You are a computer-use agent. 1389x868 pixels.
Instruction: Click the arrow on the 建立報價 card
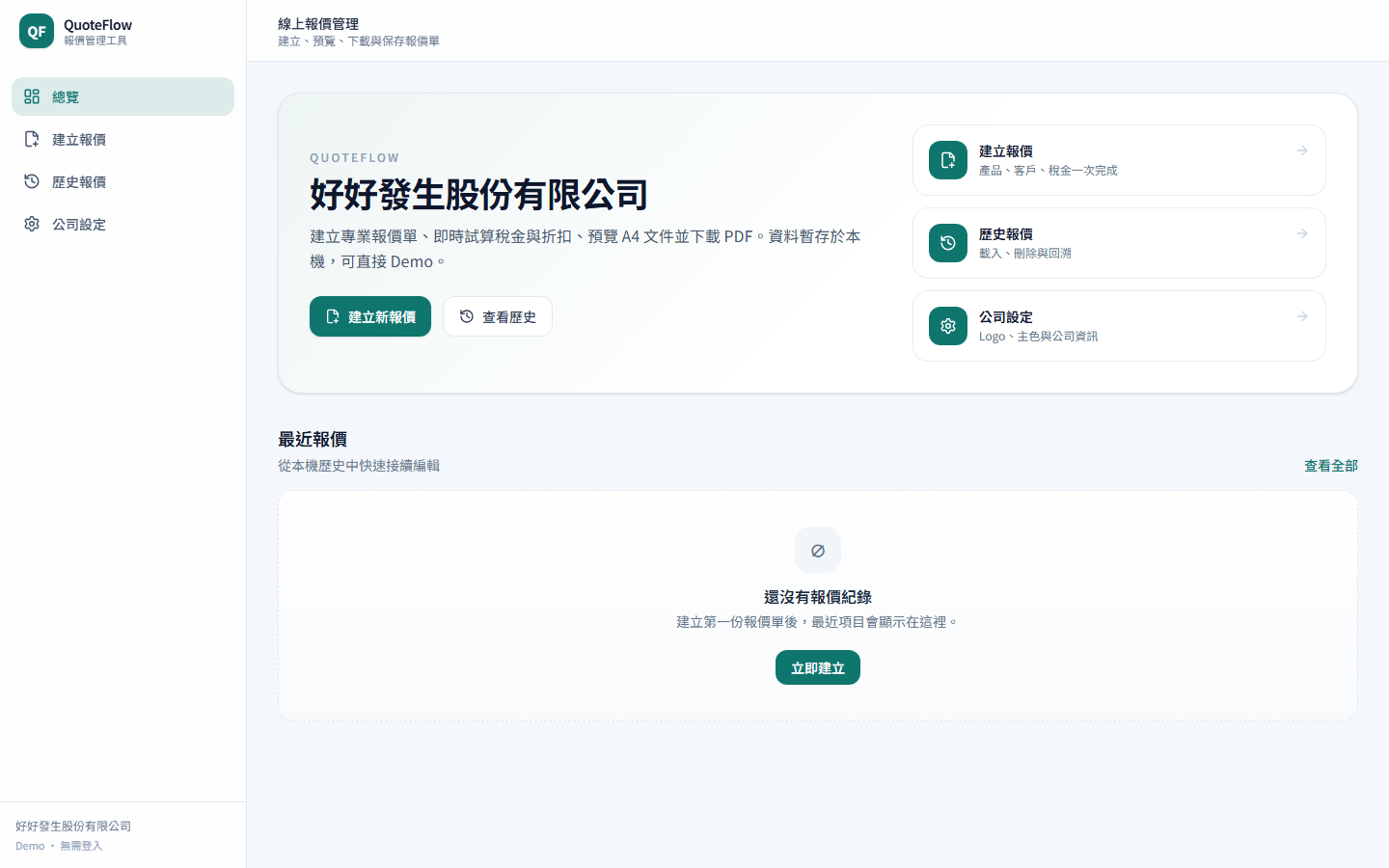click(1302, 150)
